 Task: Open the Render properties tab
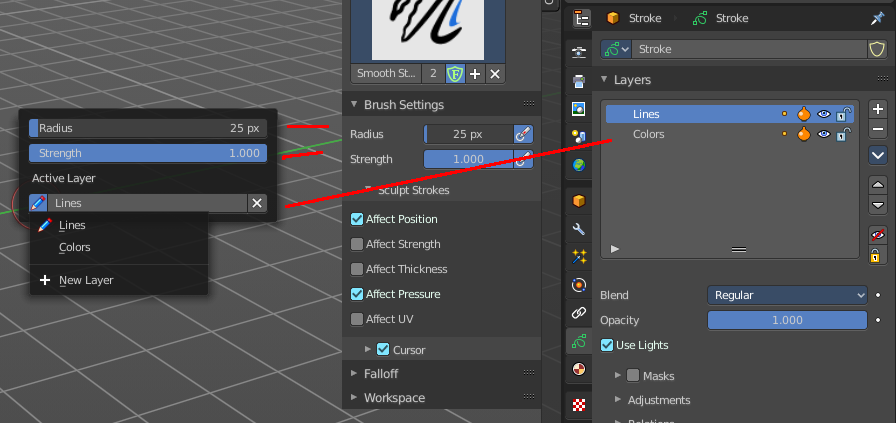[x=579, y=53]
